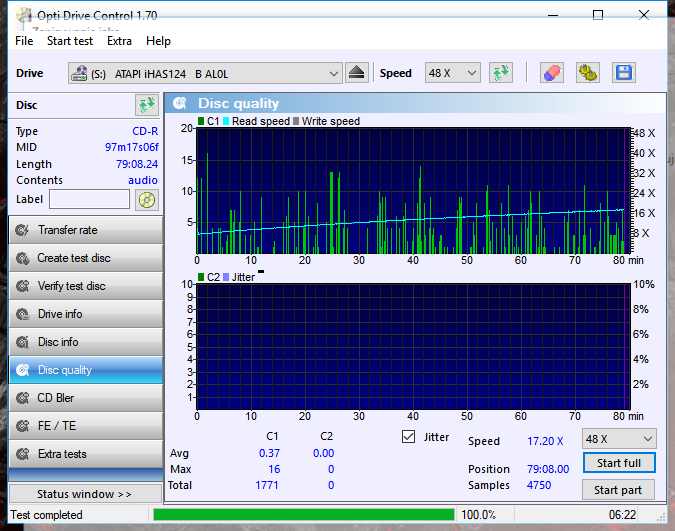This screenshot has height=531, width=675.
Task: Click the Disc info sidebar icon
Action: pyautogui.click(x=22, y=342)
